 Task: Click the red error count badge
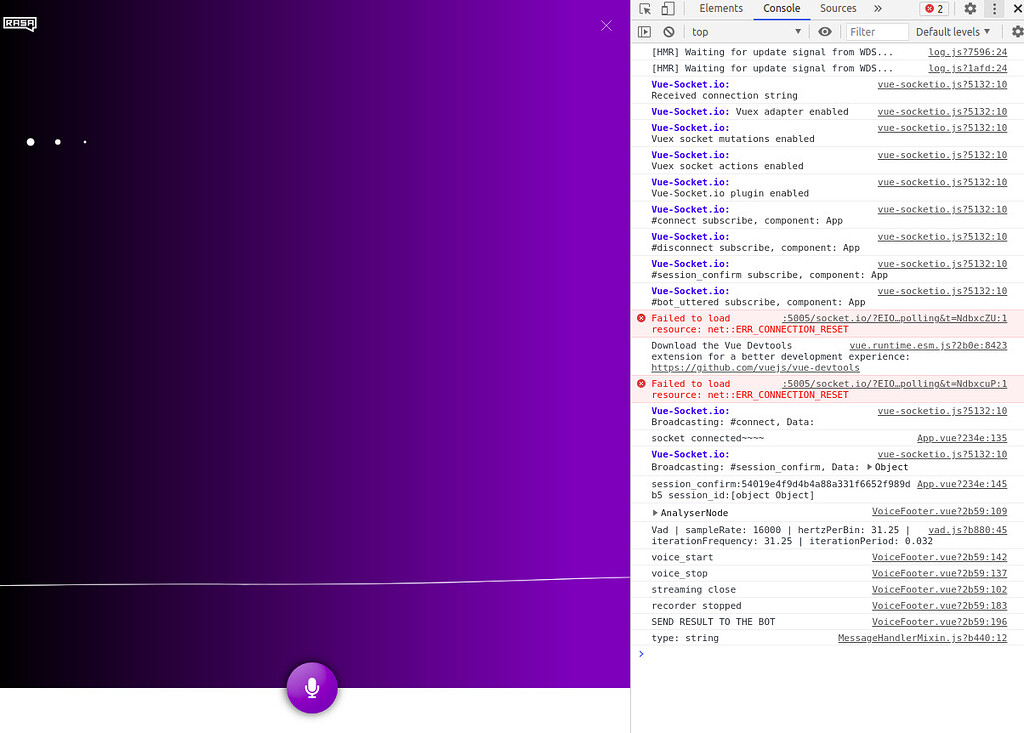tap(934, 8)
